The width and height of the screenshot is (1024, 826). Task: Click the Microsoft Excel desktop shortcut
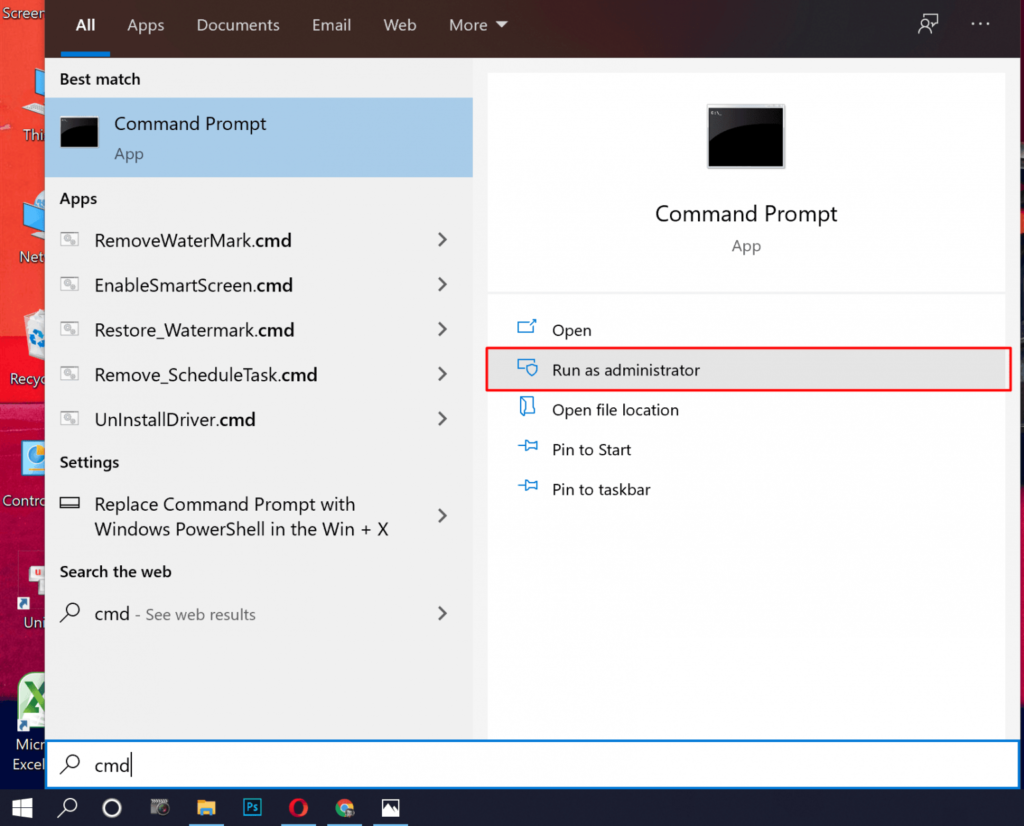tap(27, 723)
